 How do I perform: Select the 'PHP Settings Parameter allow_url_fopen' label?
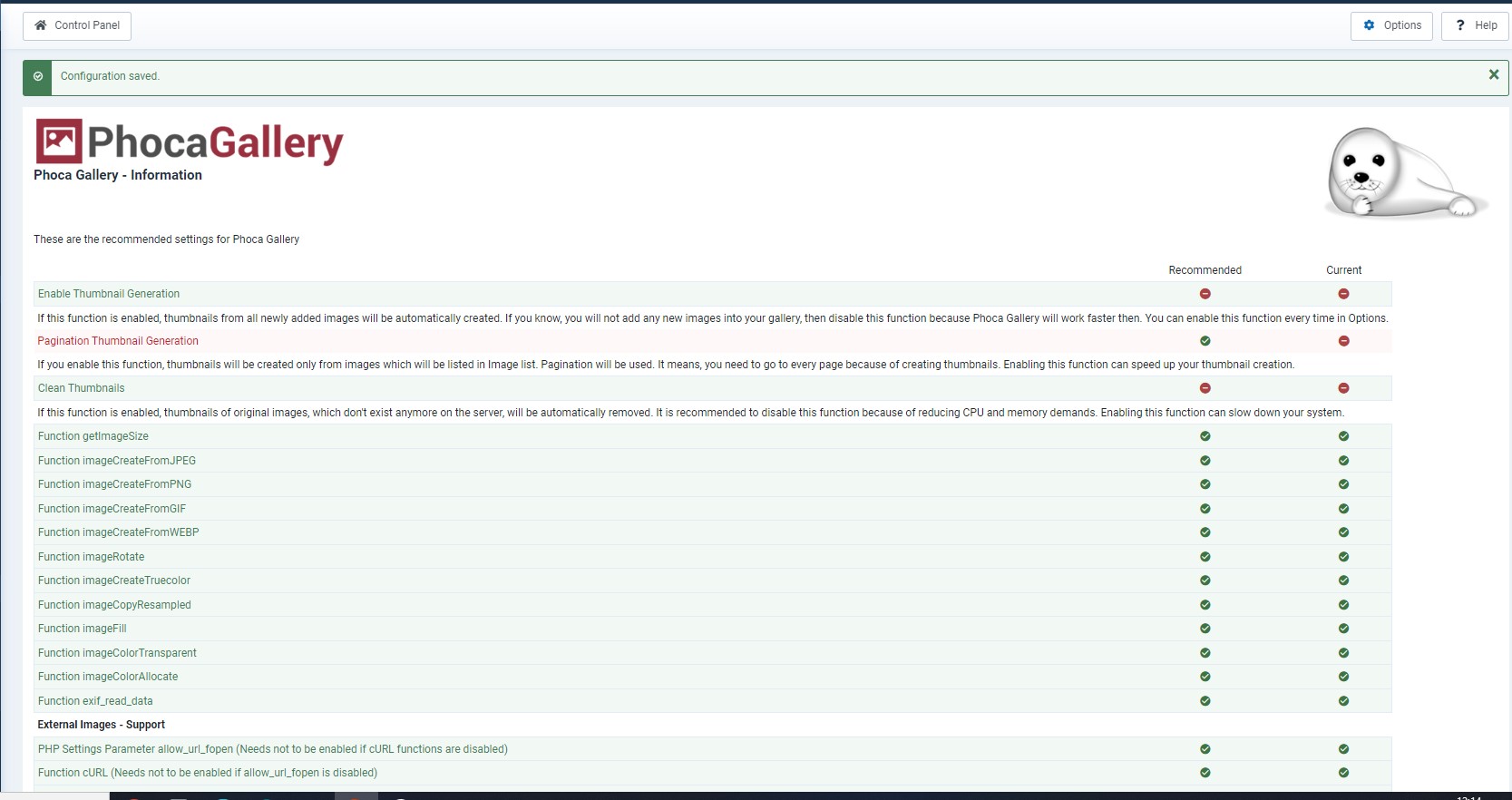273,749
